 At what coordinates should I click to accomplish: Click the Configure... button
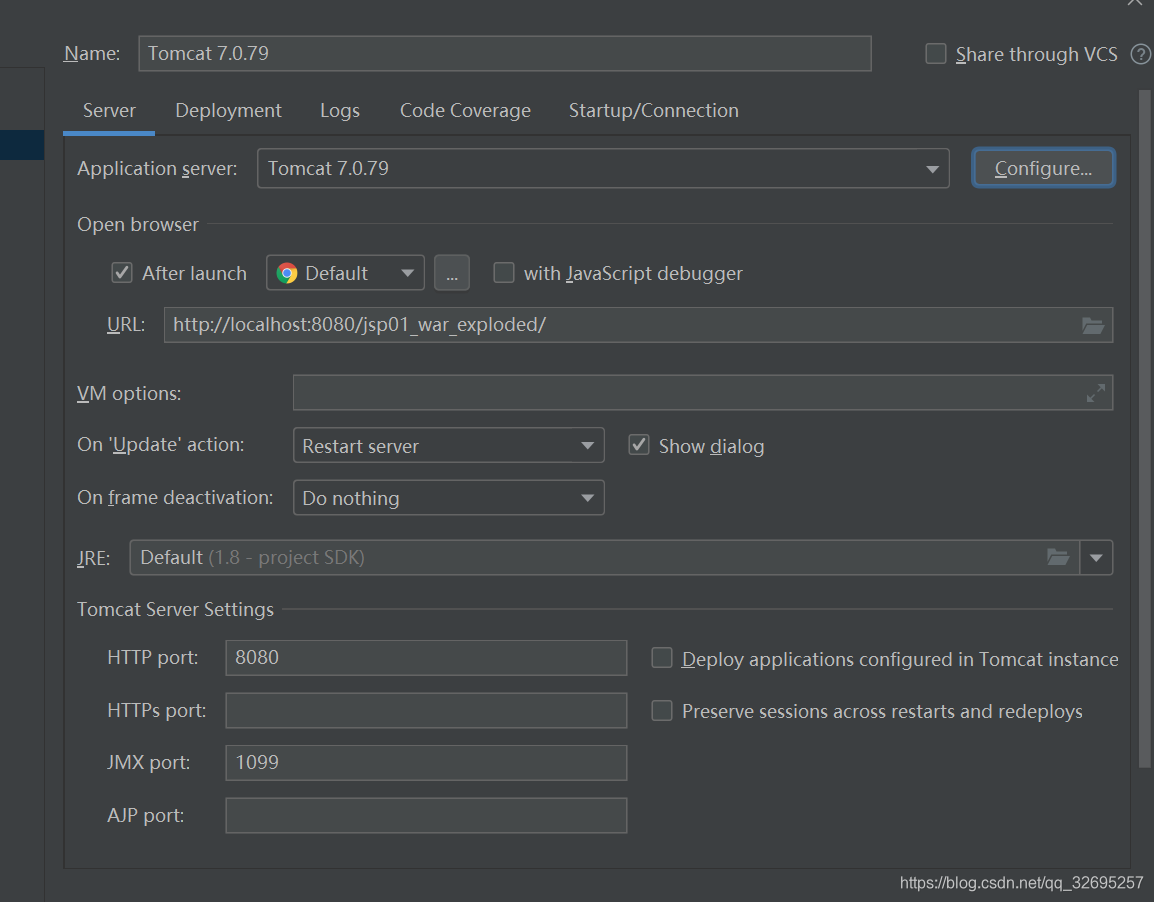pyautogui.click(x=1043, y=168)
